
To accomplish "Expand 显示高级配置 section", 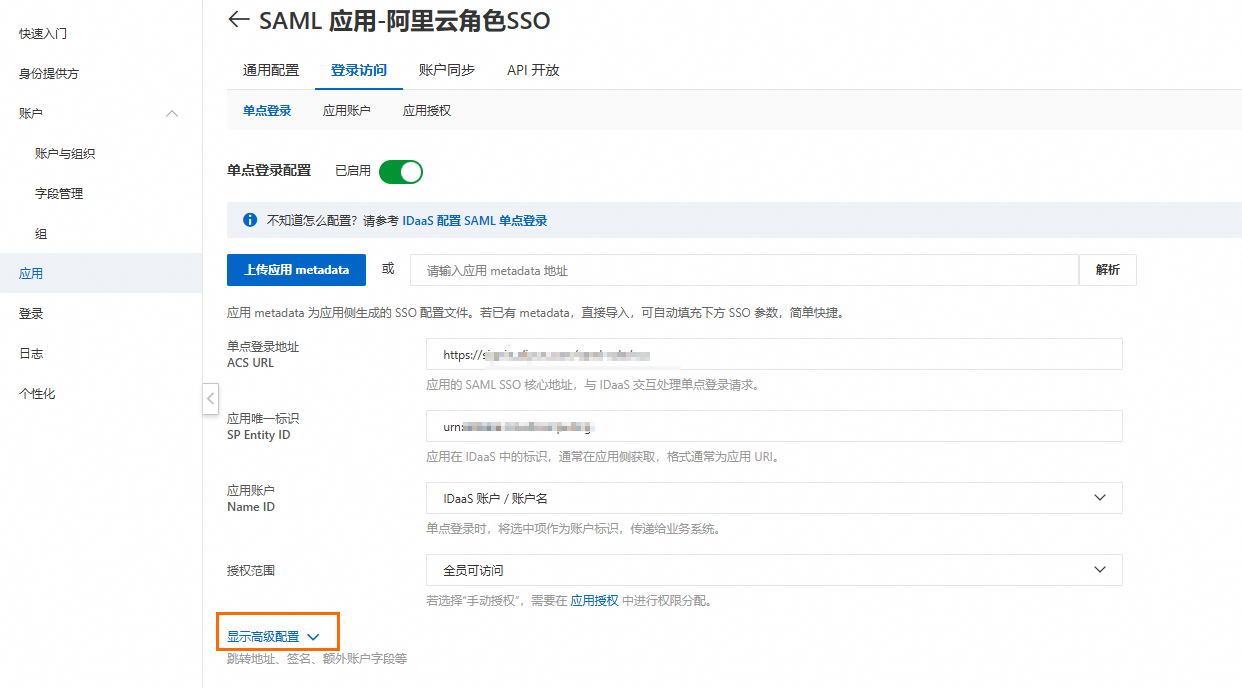I will pyautogui.click(x=273, y=636).
